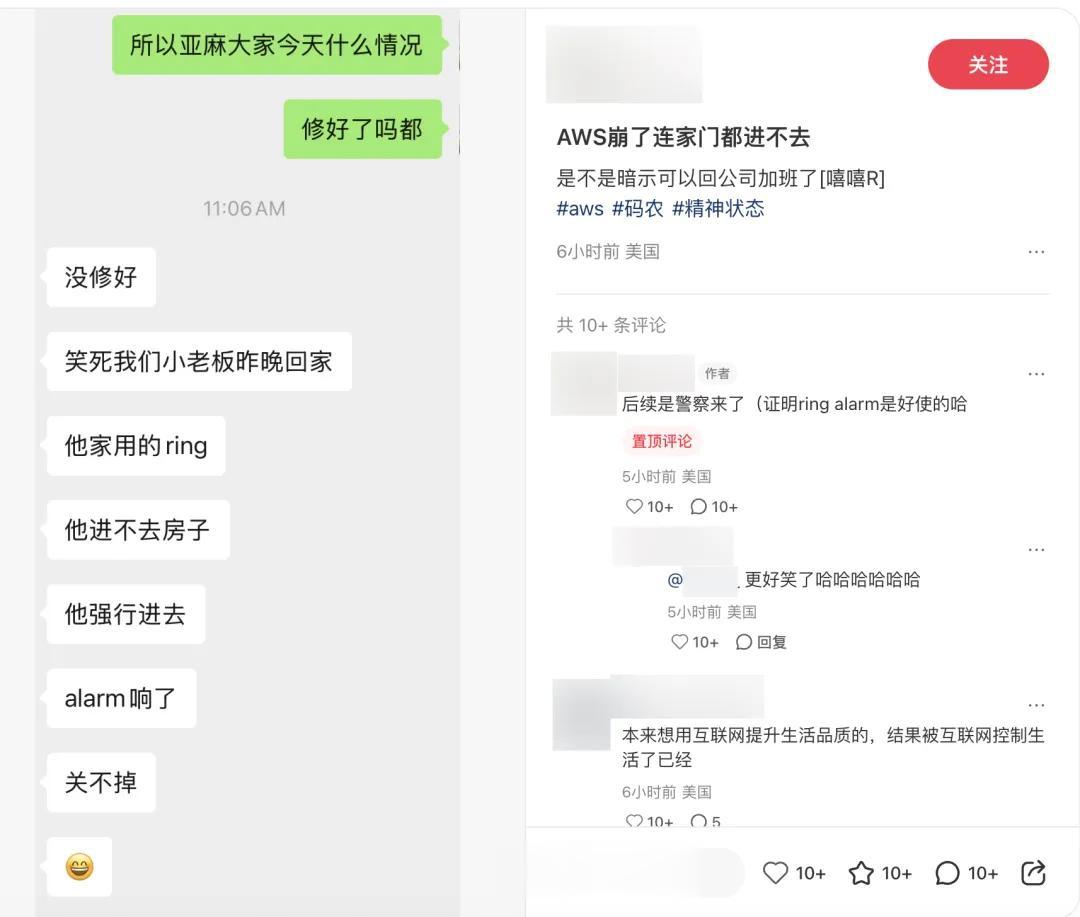Open the #精神状态 hashtag
1080x917 pixels.
point(718,209)
